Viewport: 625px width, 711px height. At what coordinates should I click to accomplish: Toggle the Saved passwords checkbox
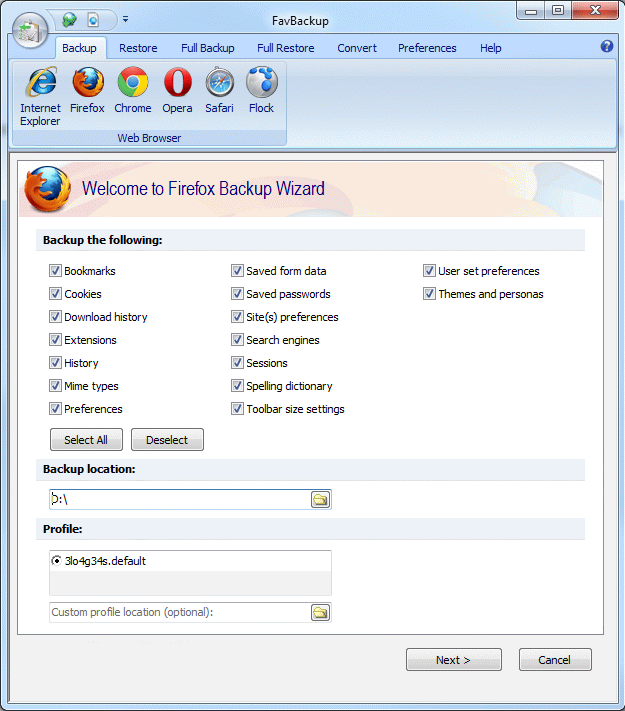(237, 294)
